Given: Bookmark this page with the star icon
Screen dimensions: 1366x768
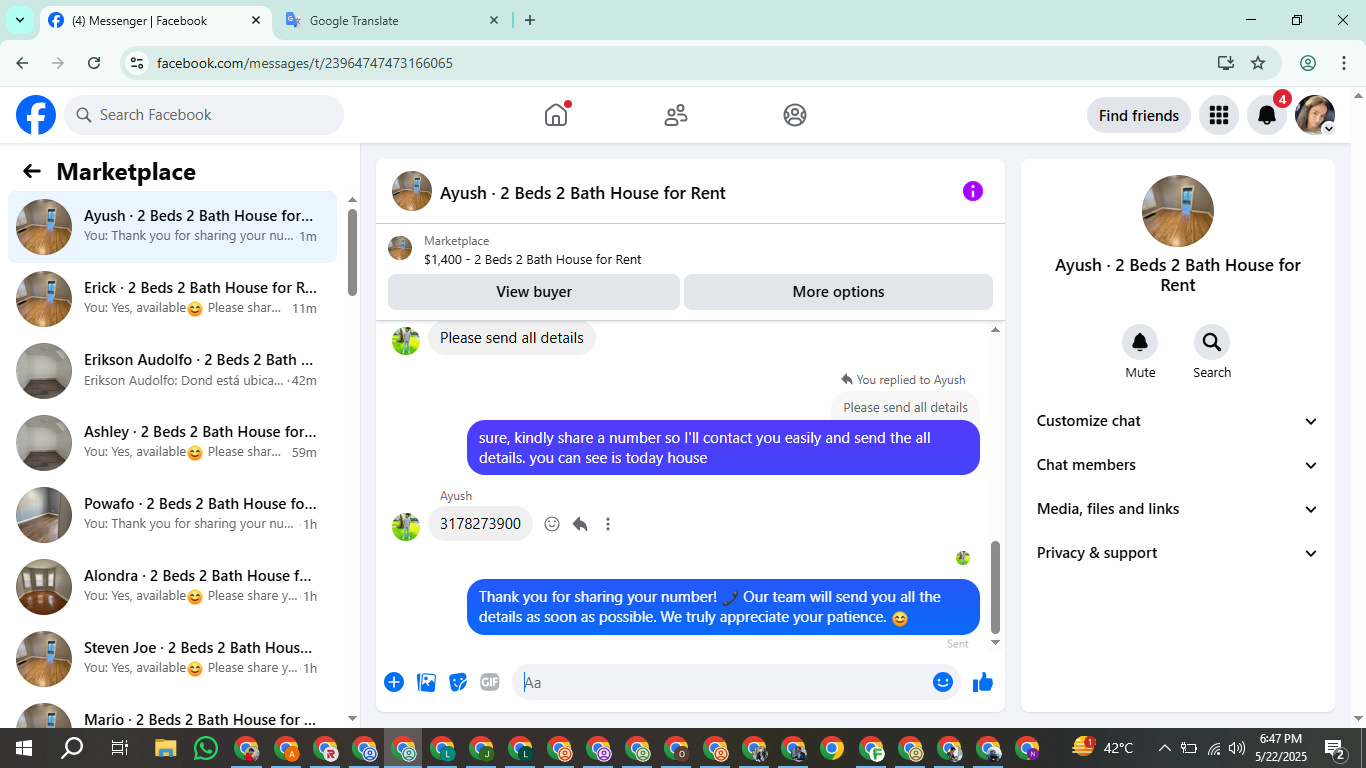Looking at the screenshot, I should (1258, 63).
